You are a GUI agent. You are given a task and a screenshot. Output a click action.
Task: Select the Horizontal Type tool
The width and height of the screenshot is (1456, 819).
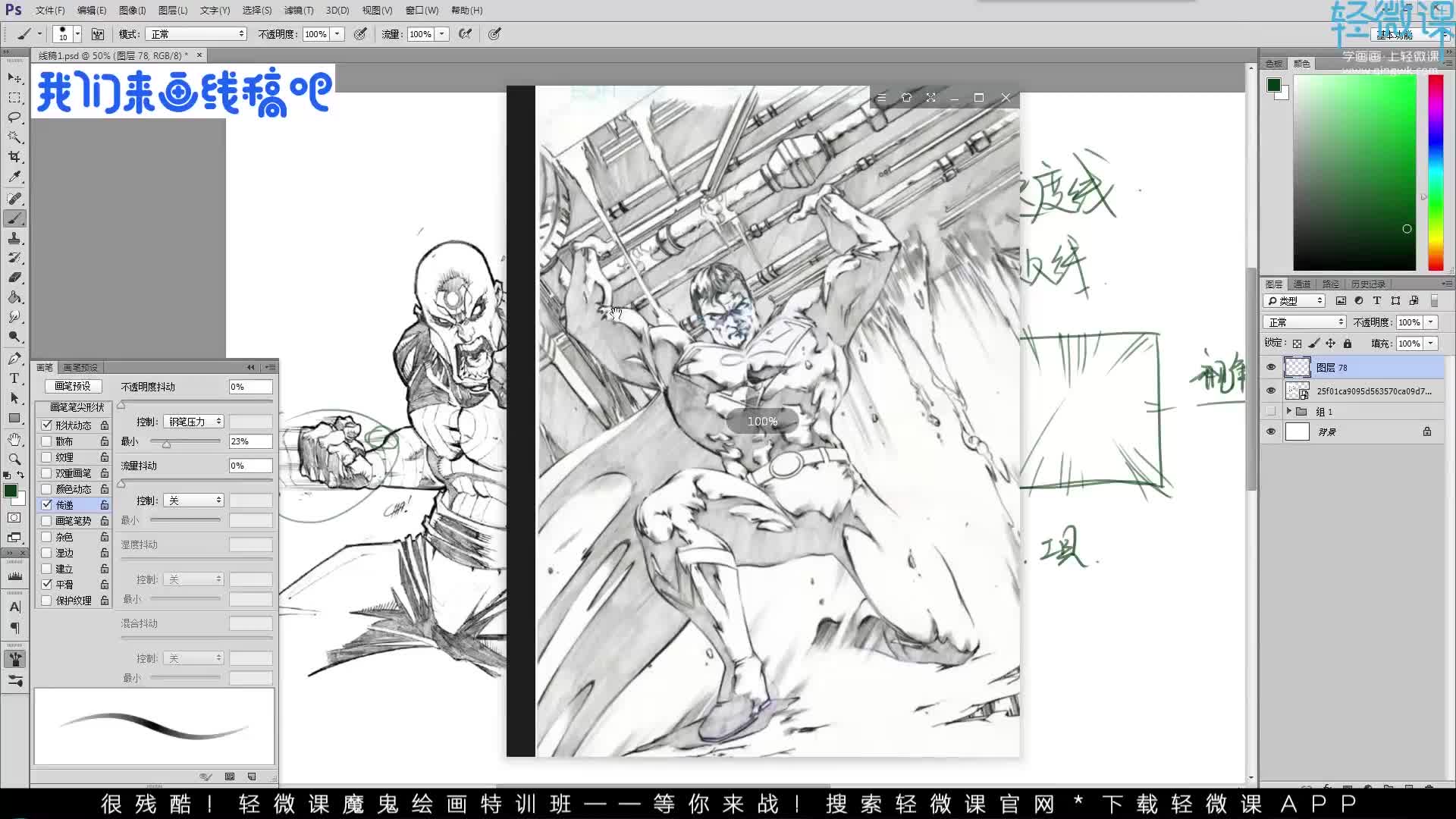(x=15, y=378)
